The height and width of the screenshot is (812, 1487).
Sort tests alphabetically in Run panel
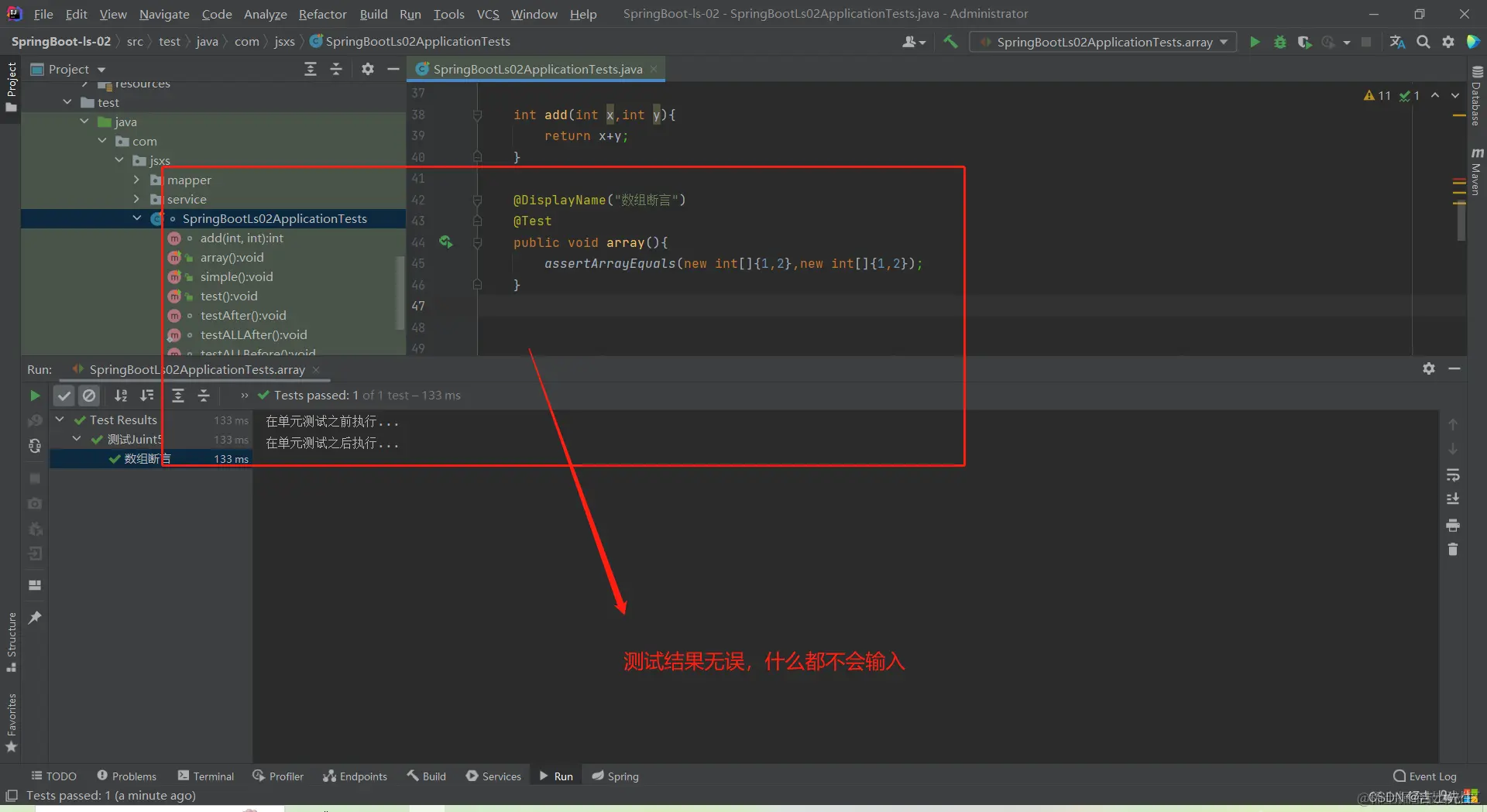121,396
